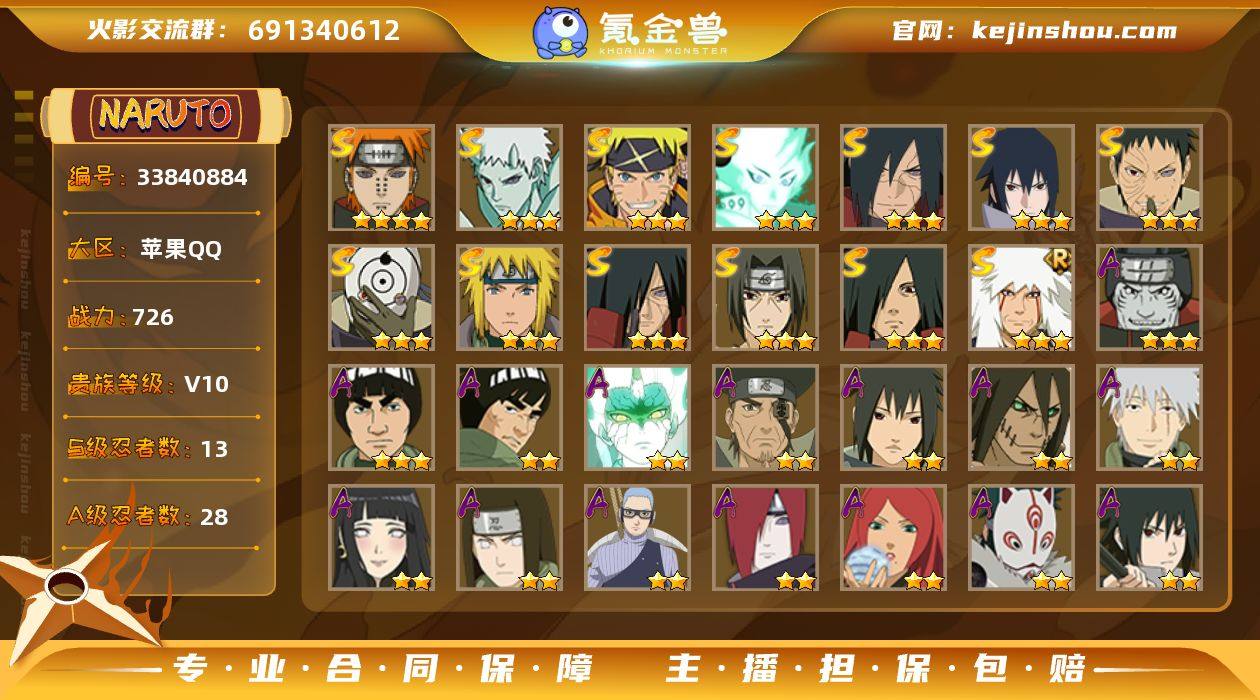The width and height of the screenshot is (1260, 700).
Task: Choose the red-haired Kushina ninja card
Action: [894, 538]
